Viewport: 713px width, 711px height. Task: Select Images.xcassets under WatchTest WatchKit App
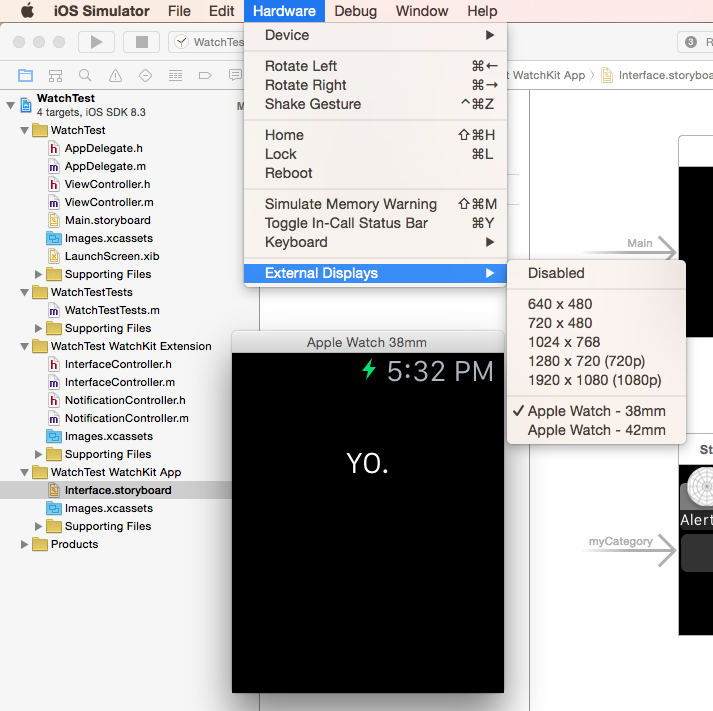tap(108, 508)
